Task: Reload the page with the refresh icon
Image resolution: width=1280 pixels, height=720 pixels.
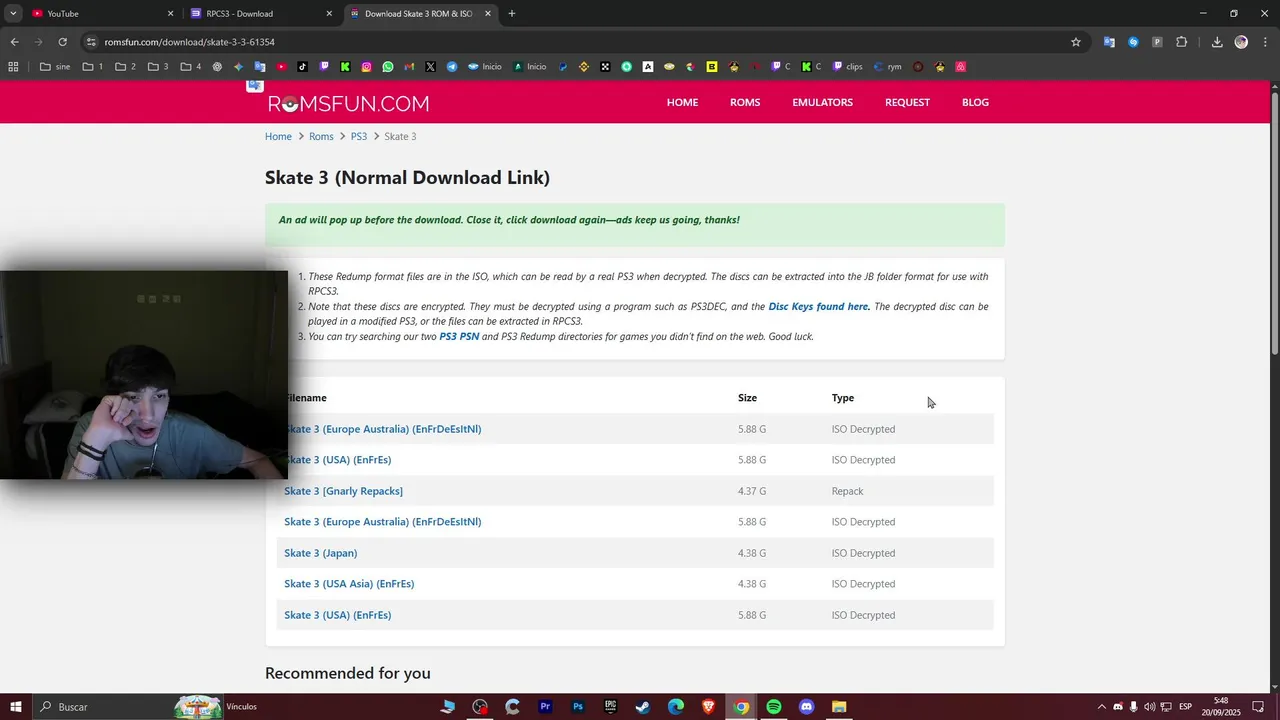Action: (62, 42)
